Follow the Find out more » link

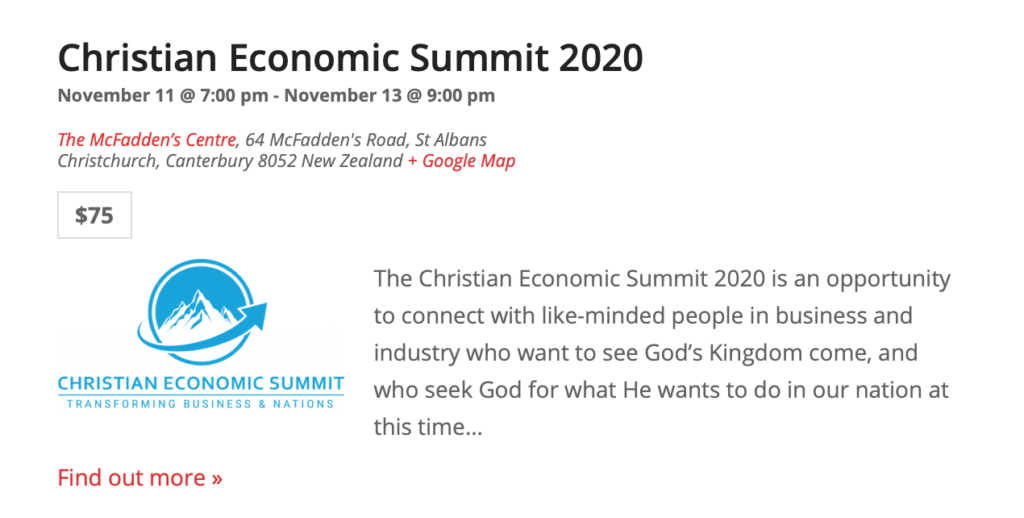[x=140, y=478]
